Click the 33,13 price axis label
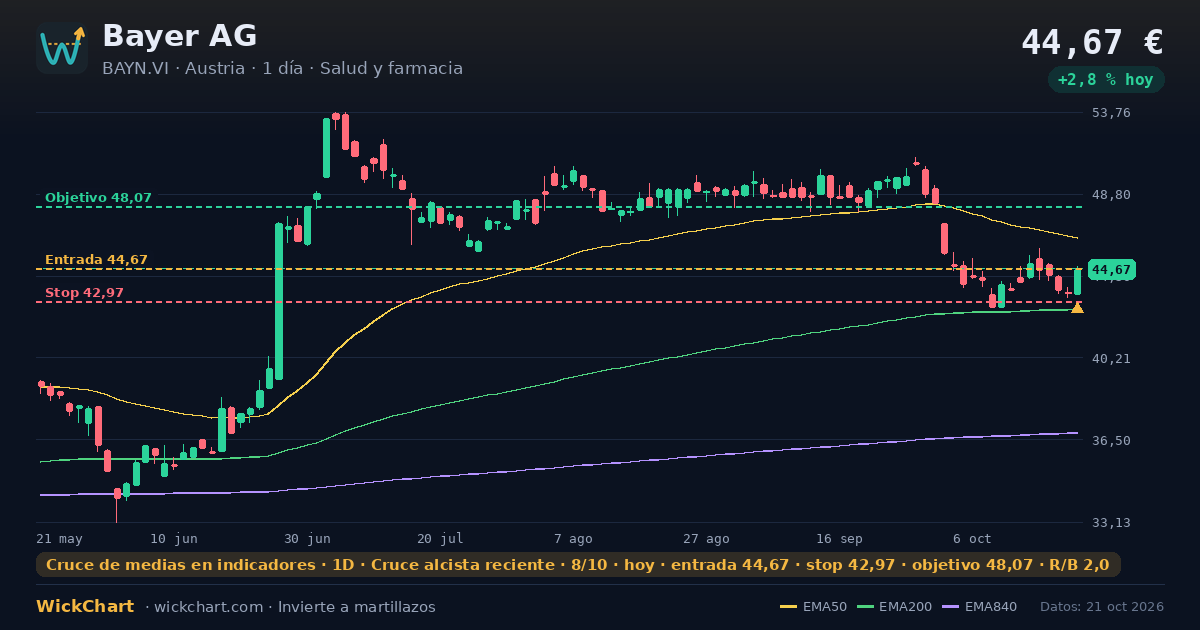The image size is (1200, 630). pyautogui.click(x=1111, y=522)
